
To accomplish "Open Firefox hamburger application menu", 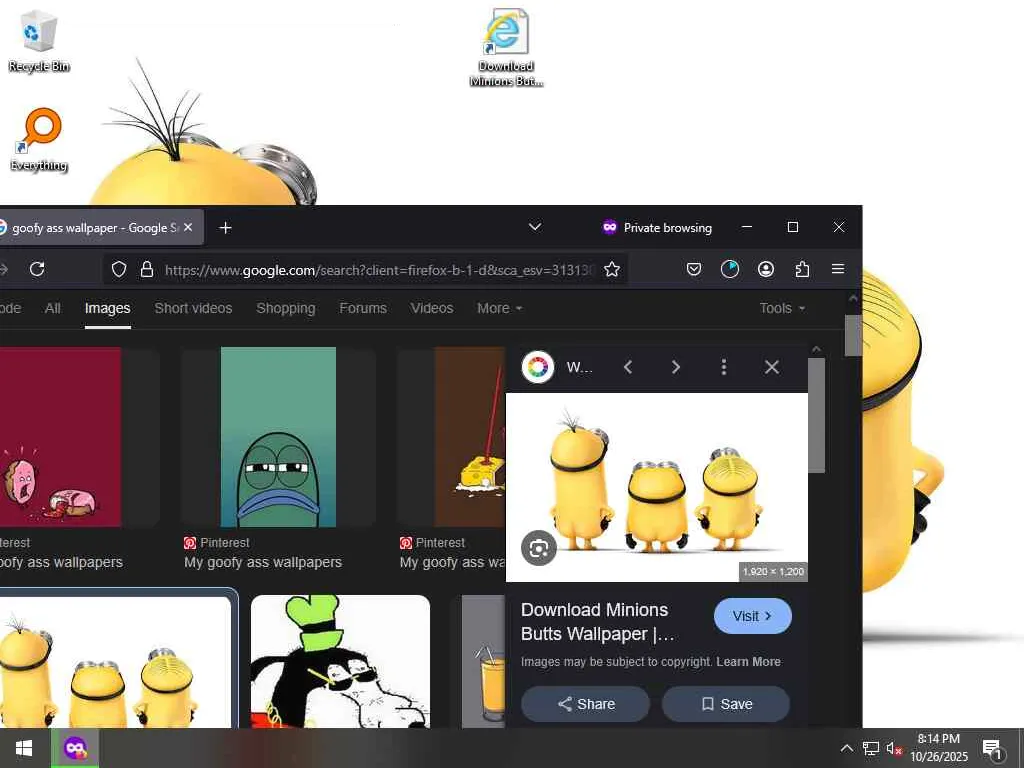I will tap(838, 269).
